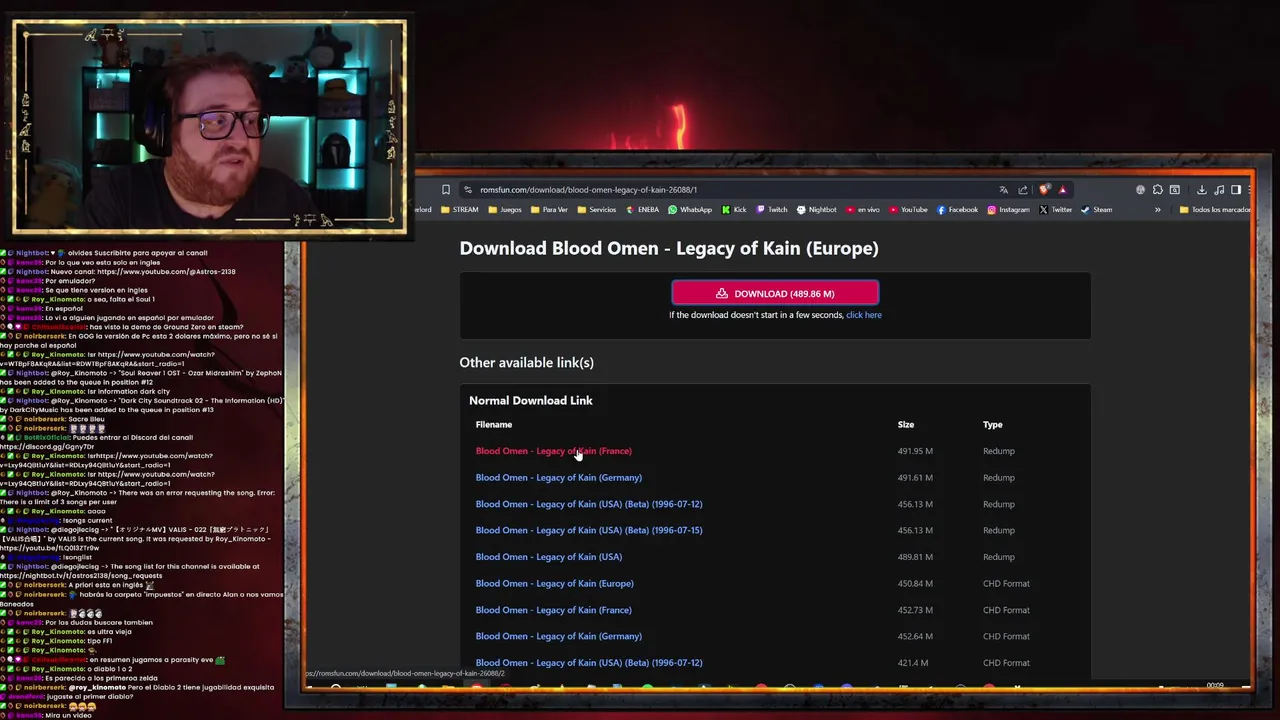Open the (USA) (Beta) (1996-07-12) 456.13 M link
This screenshot has width=1280, height=720.
pos(589,504)
